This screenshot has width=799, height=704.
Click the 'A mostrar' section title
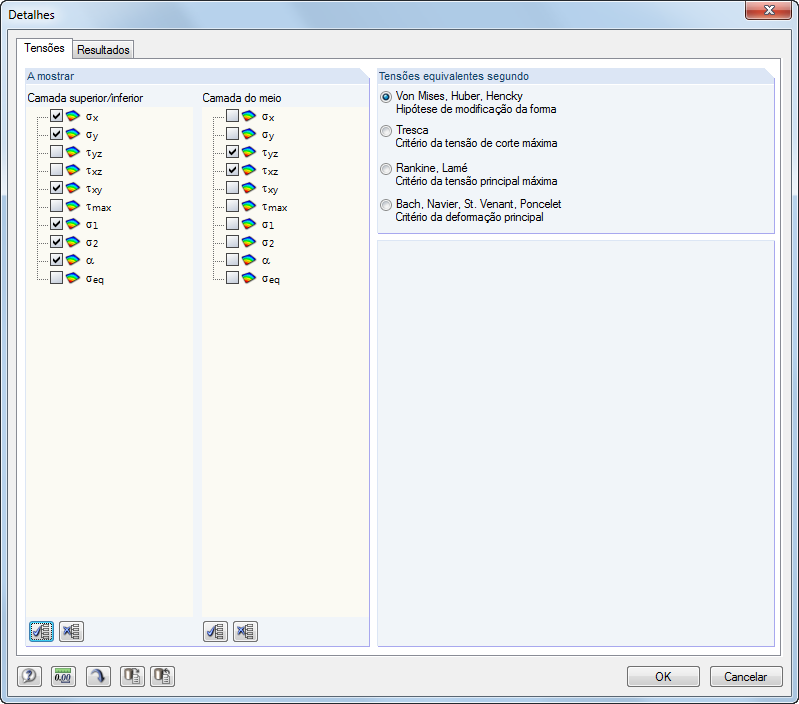50,76
